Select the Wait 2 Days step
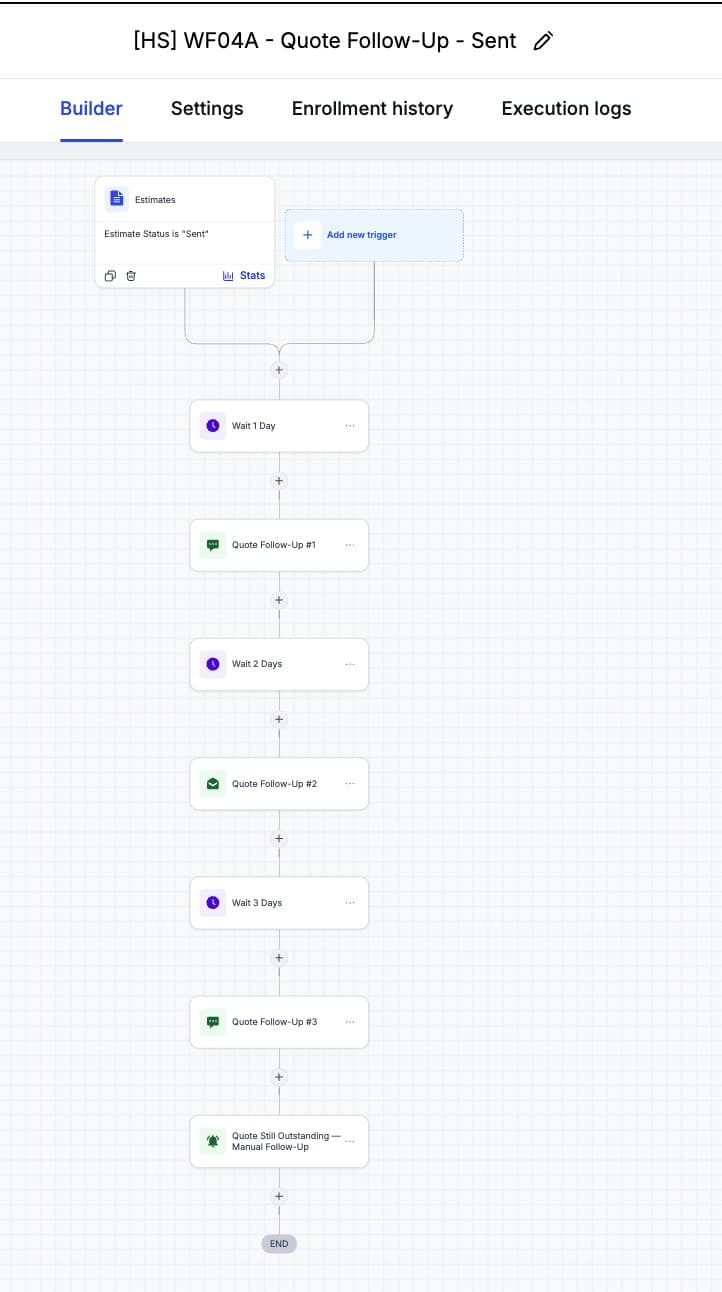Image resolution: width=722 pixels, height=1292 pixels. pyautogui.click(x=279, y=664)
